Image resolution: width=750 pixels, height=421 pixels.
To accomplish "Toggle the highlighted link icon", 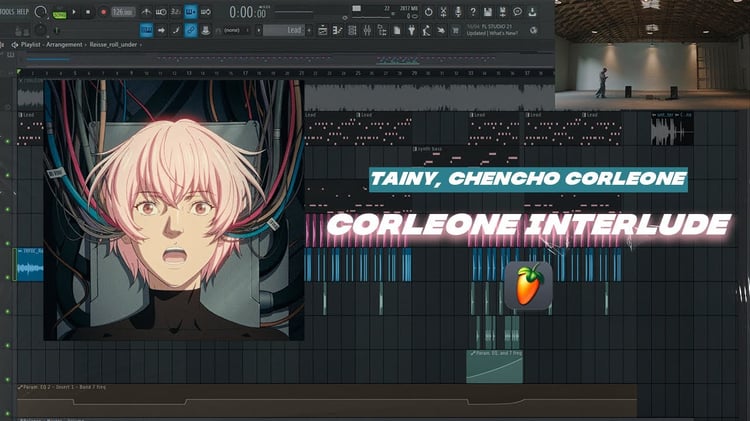I will [191, 30].
